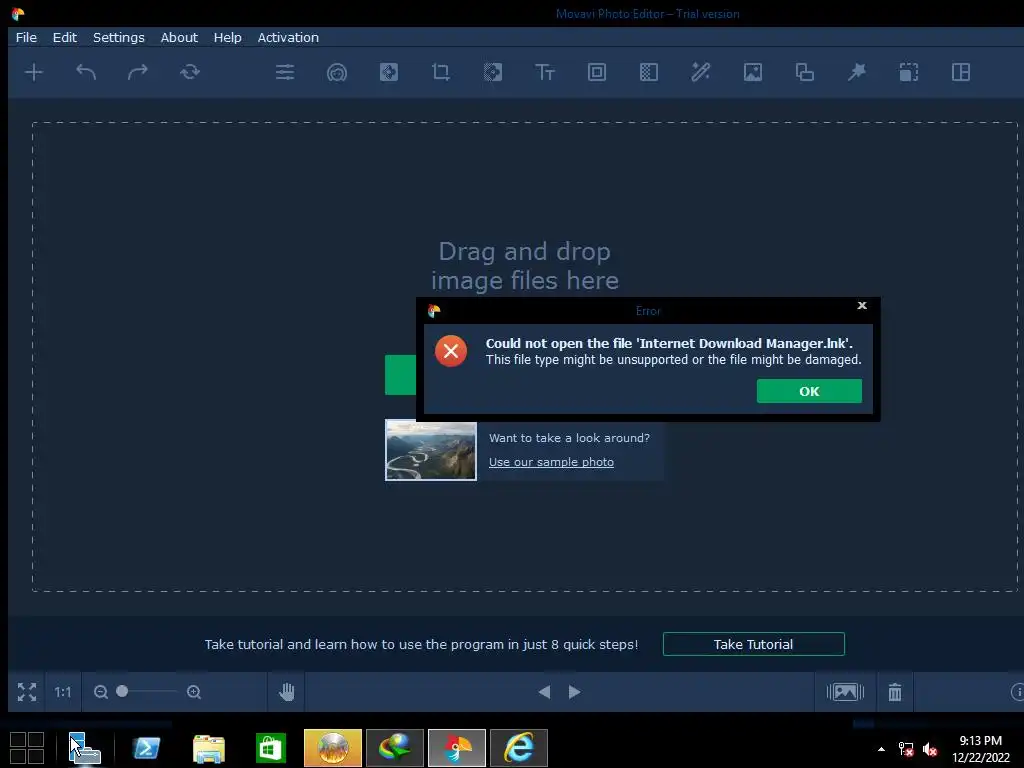Open Windows Store from the taskbar
Image resolution: width=1024 pixels, height=768 pixels.
click(x=271, y=748)
